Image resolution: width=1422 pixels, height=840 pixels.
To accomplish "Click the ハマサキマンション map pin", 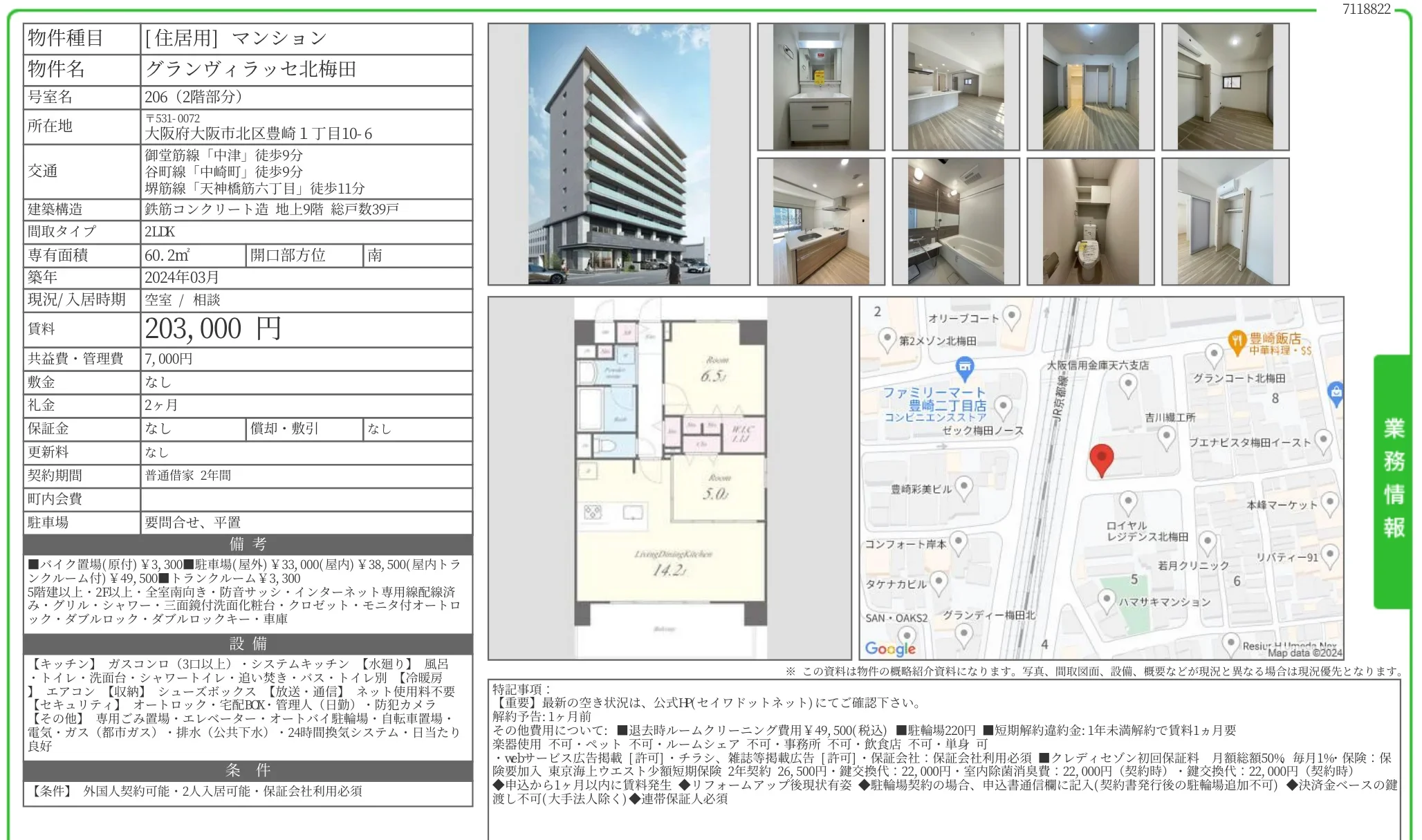I will click(1107, 599).
